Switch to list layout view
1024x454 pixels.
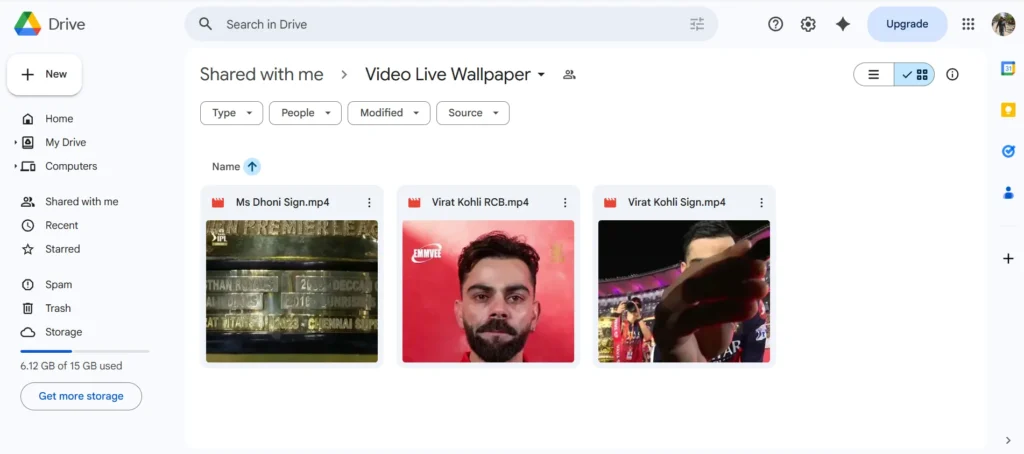point(874,74)
